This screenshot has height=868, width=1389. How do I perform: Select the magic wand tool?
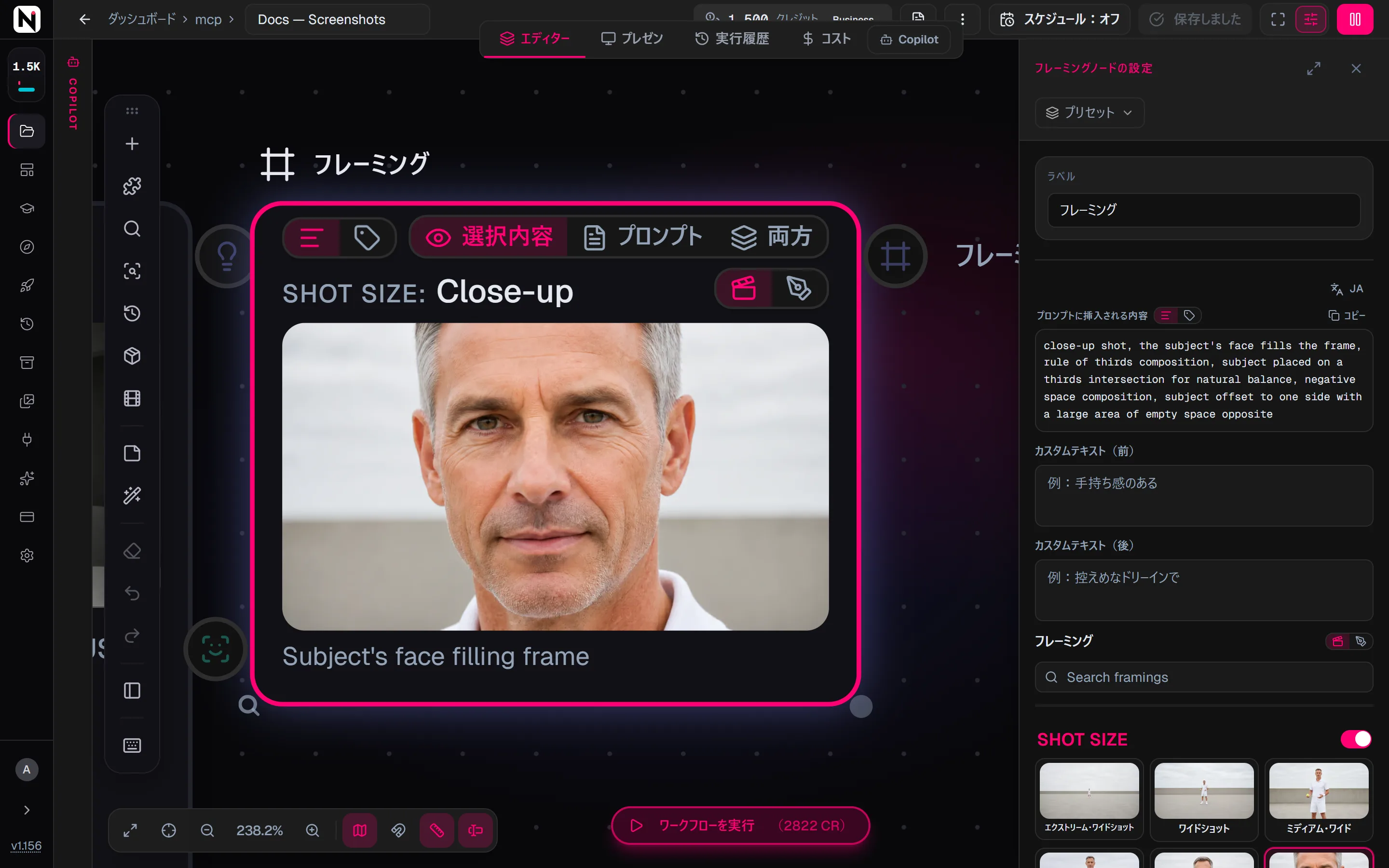[x=132, y=495]
